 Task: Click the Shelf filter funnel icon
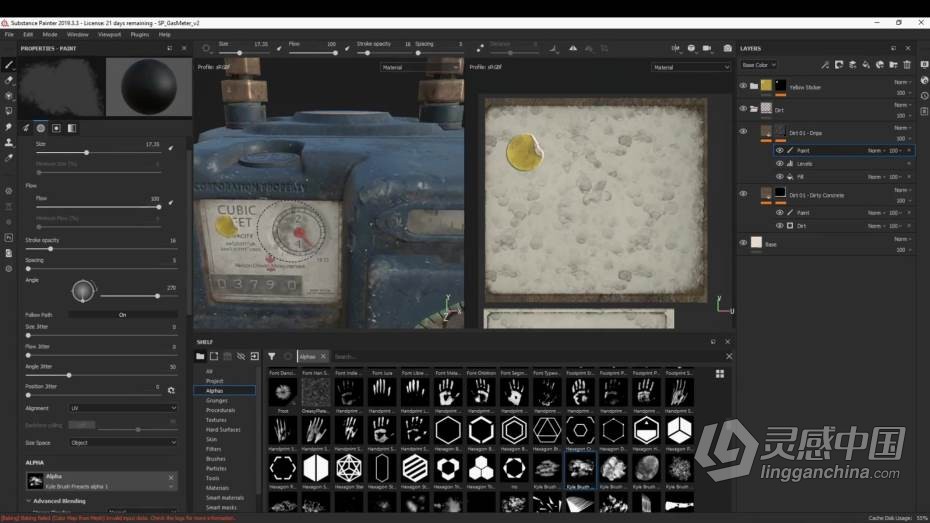(x=271, y=356)
